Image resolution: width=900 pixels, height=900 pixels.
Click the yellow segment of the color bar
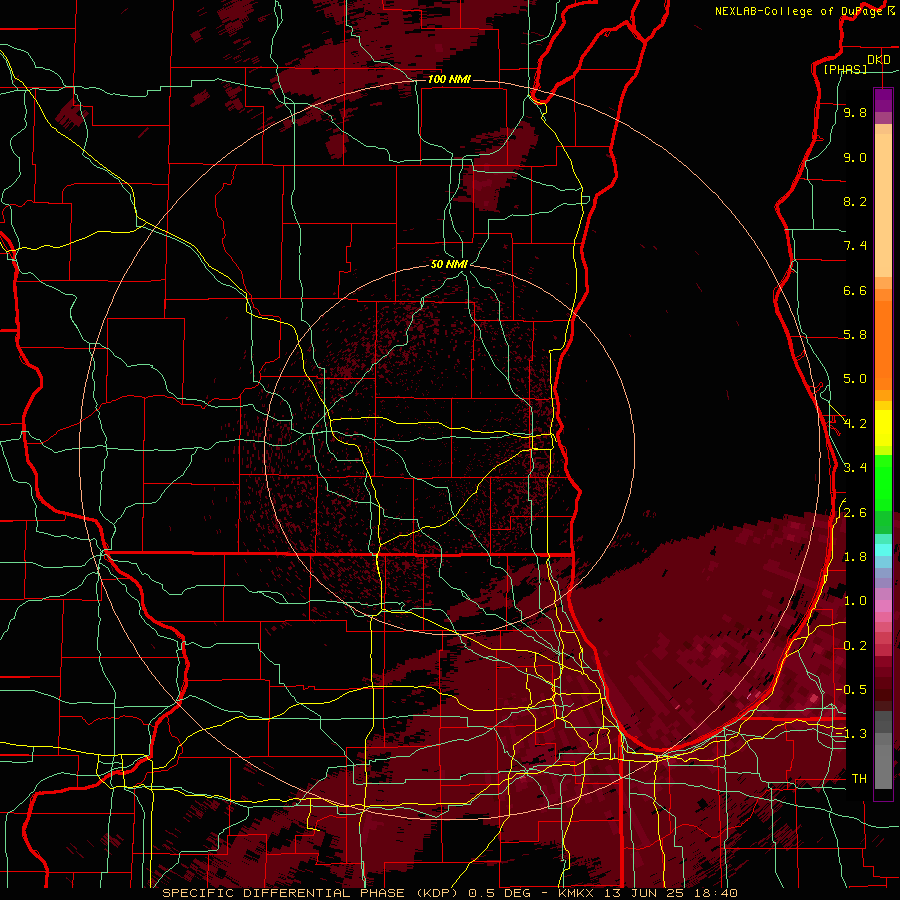coord(883,428)
